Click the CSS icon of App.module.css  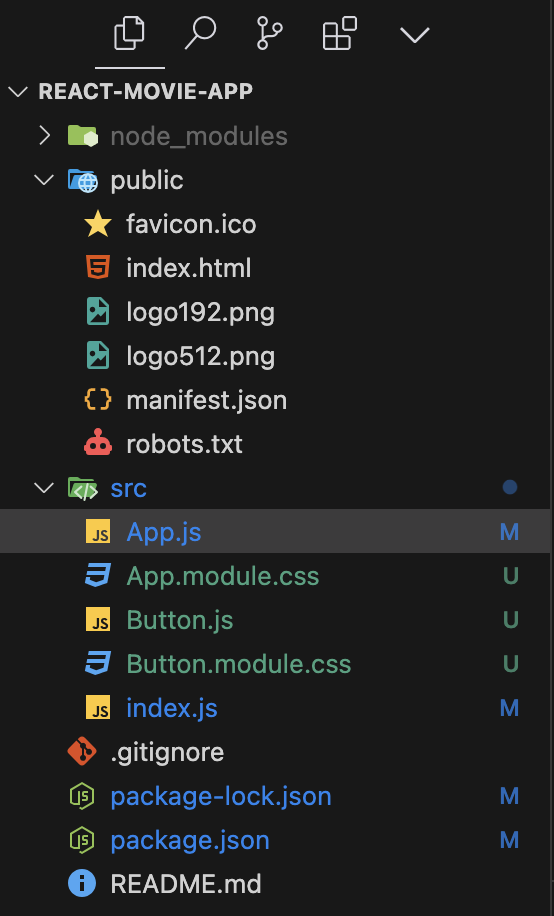coord(98,576)
